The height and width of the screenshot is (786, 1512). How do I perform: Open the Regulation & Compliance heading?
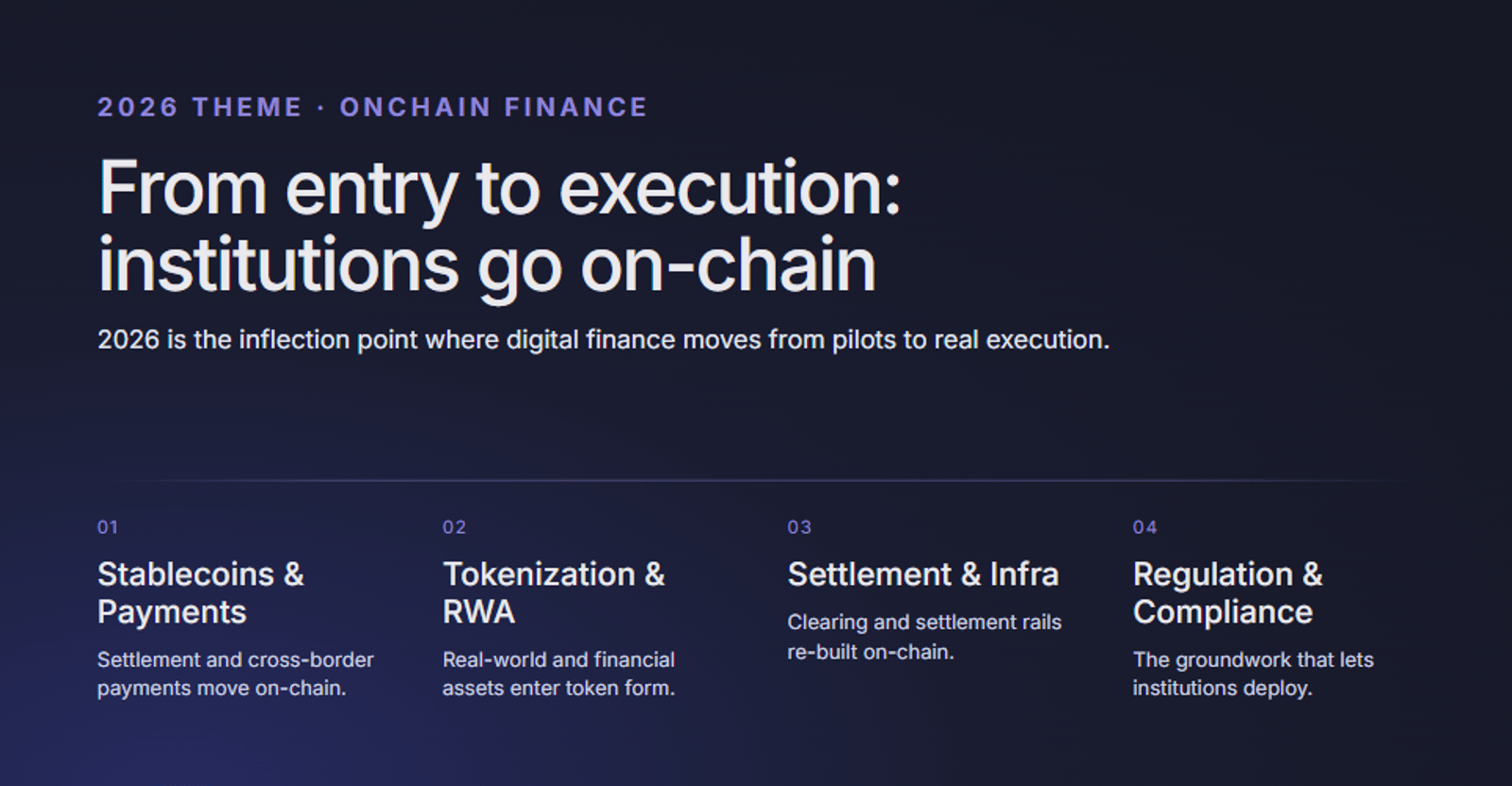(x=1228, y=592)
